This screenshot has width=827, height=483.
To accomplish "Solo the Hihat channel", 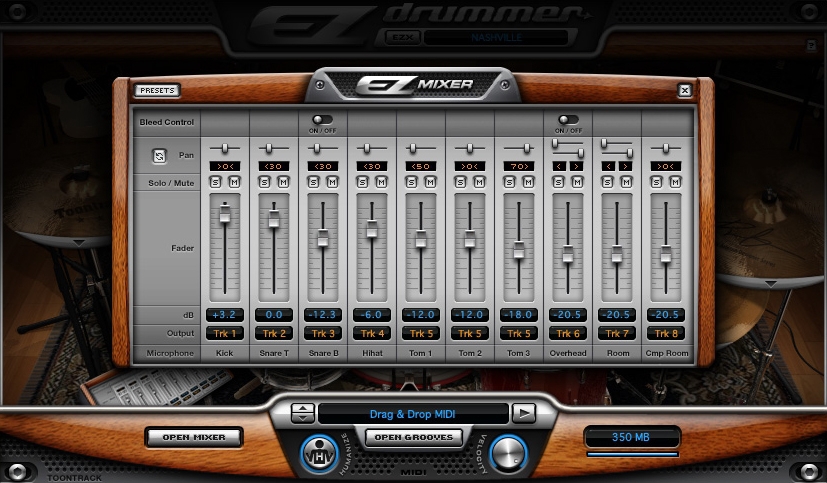I will click(x=363, y=182).
